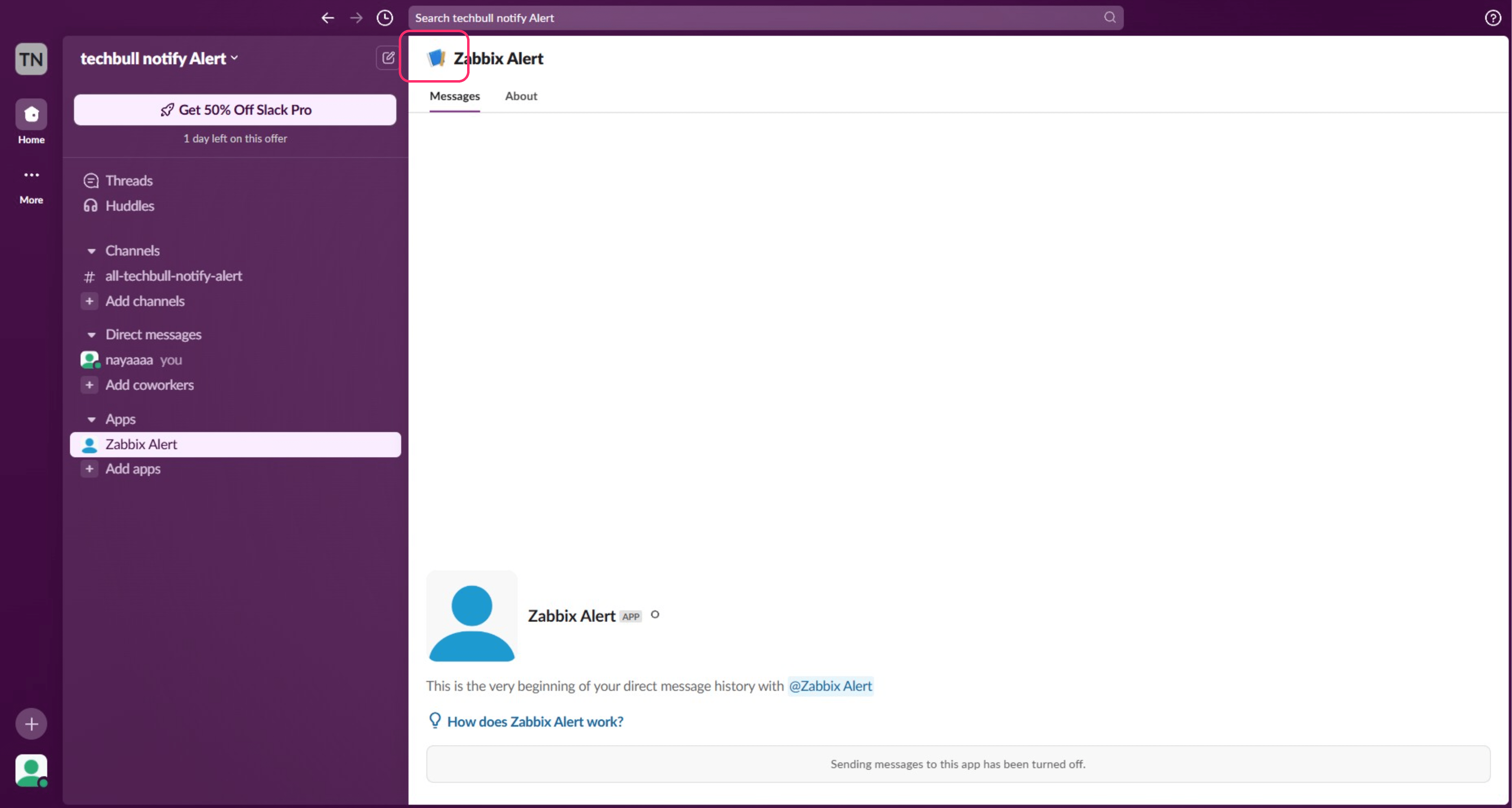Open the help question mark icon
The image size is (1512, 808).
point(1492,17)
